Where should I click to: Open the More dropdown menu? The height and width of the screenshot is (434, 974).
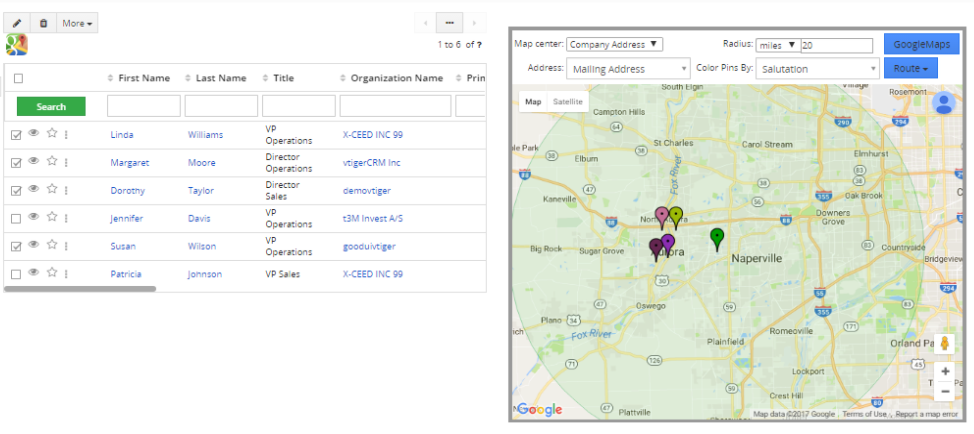[x=77, y=23]
